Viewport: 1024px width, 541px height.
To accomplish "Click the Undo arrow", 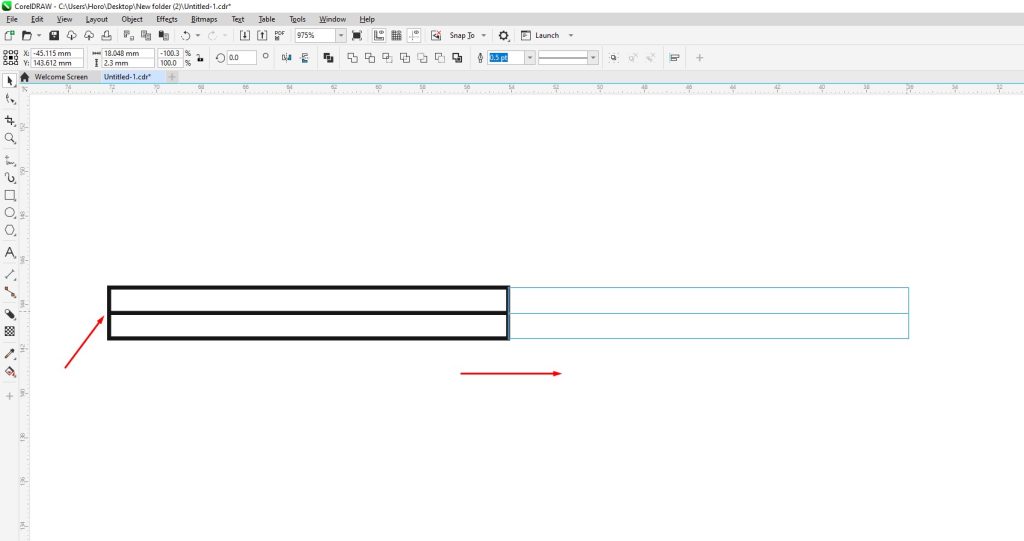I will point(185,35).
